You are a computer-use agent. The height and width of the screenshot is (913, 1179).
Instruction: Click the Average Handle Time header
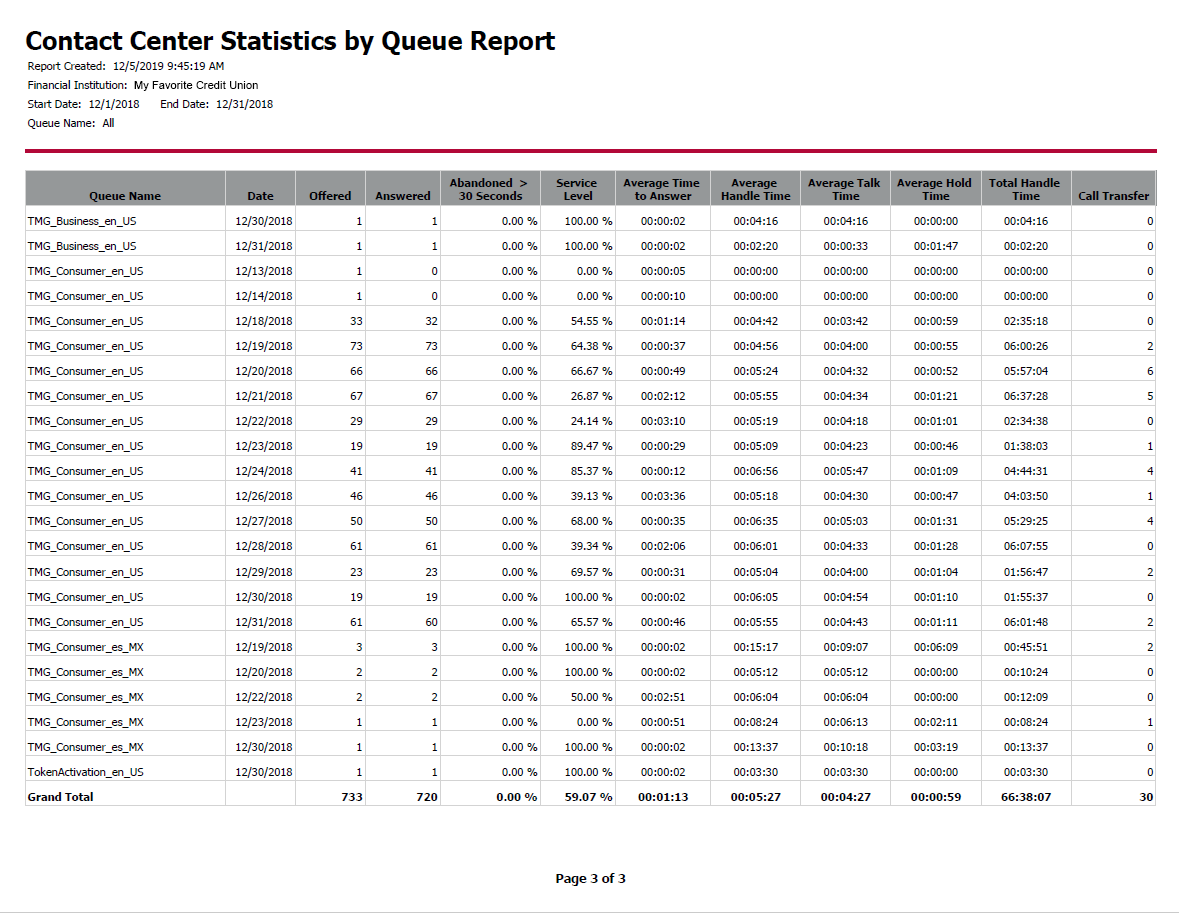coord(755,189)
